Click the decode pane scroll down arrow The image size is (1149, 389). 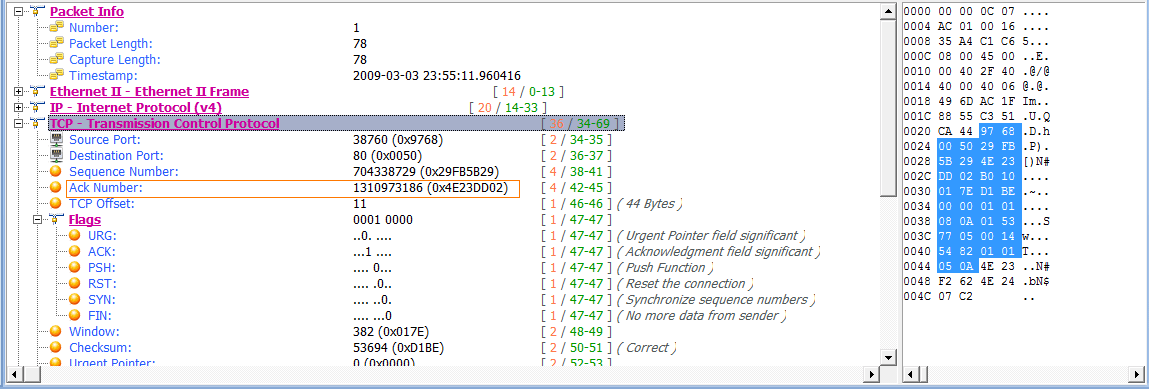click(888, 357)
